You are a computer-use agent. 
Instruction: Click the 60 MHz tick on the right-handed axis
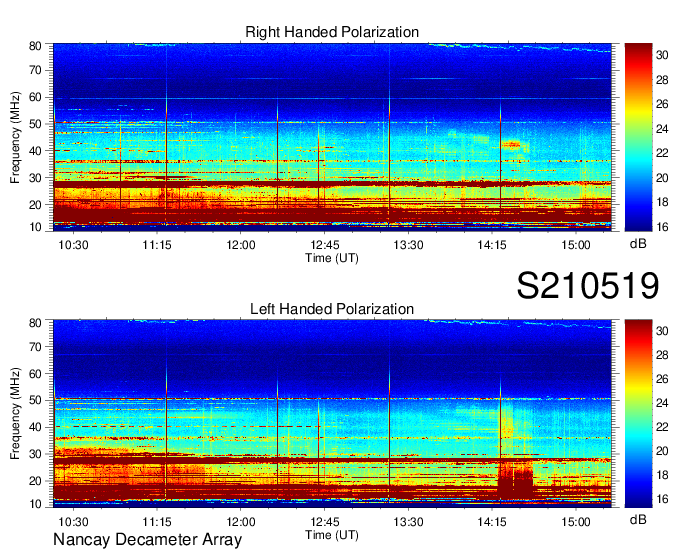click(x=35, y=97)
